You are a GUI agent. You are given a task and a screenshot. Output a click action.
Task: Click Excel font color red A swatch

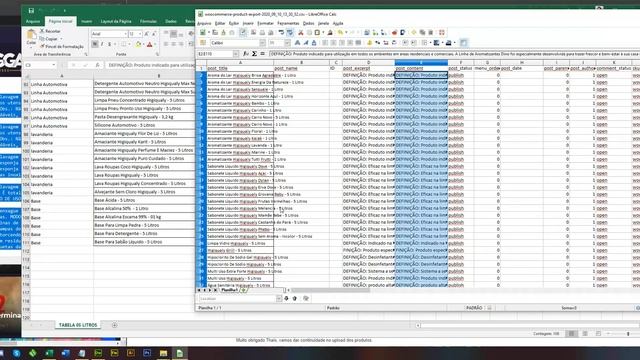coord(149,44)
